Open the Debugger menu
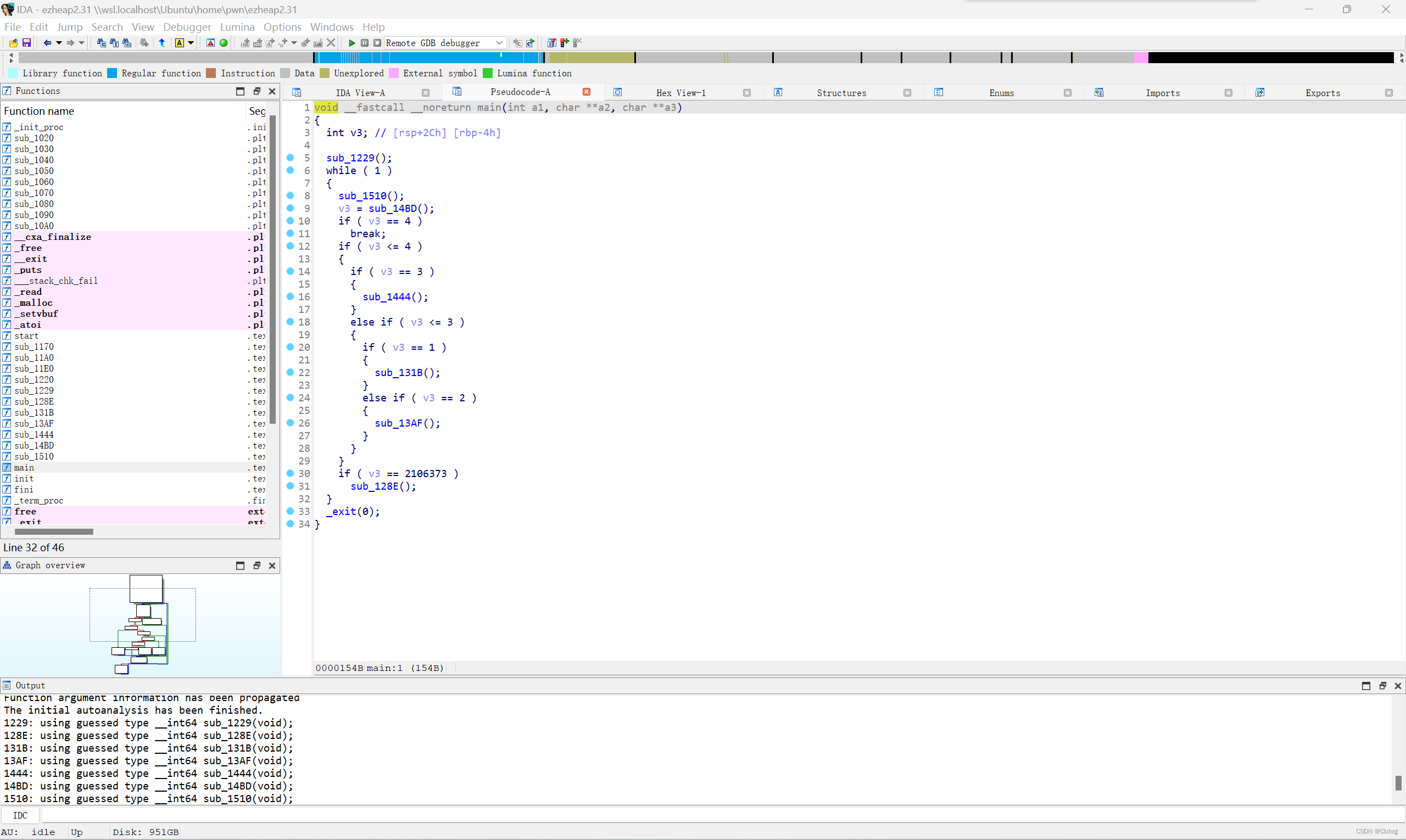Viewport: 1406px width, 840px height. point(187,26)
